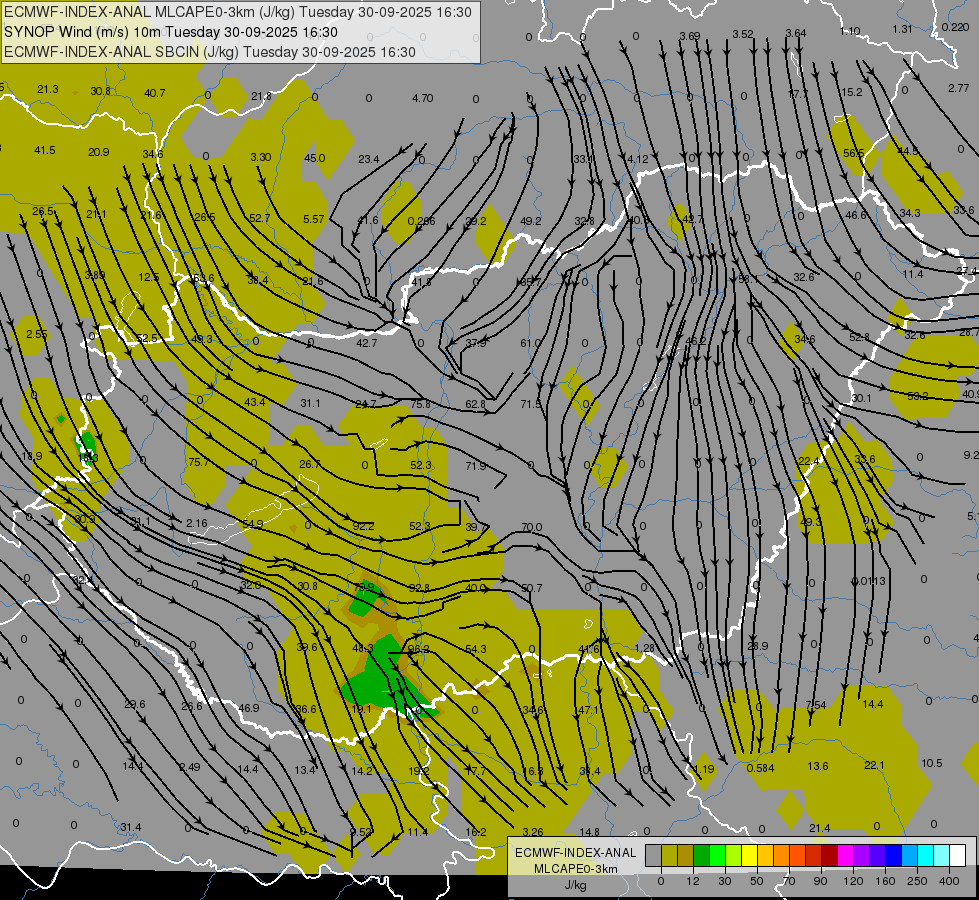The height and width of the screenshot is (900, 979).
Task: Click the map value 22.1
Action: 874,765
